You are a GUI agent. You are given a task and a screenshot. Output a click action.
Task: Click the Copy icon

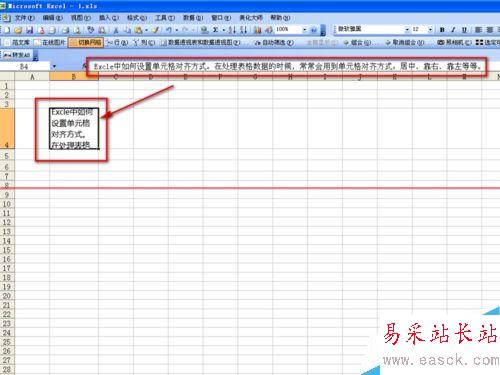(127, 30)
